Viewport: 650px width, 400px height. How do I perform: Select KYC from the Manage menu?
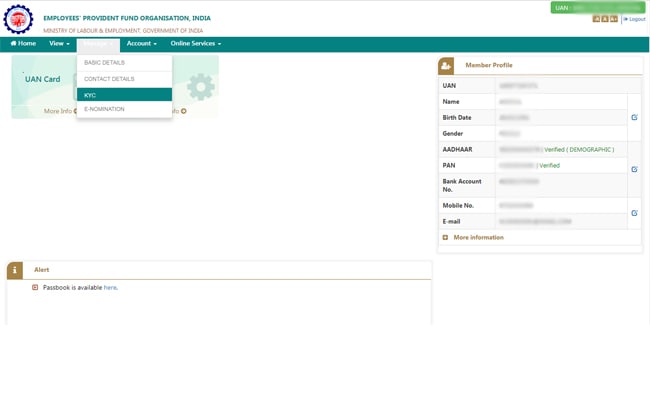[90, 95]
